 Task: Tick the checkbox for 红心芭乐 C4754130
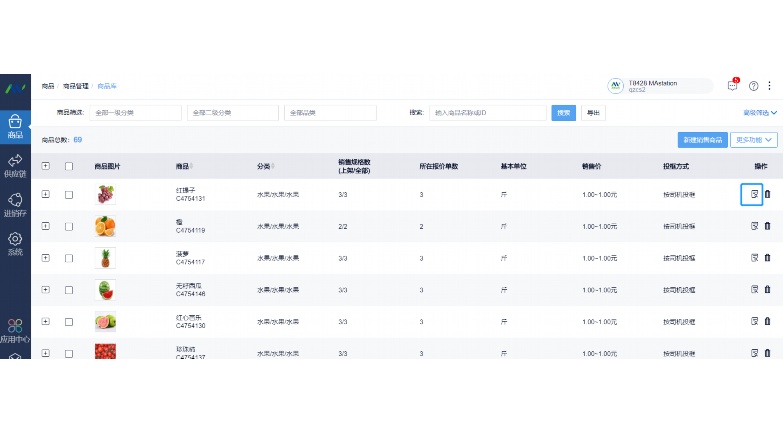(69, 322)
